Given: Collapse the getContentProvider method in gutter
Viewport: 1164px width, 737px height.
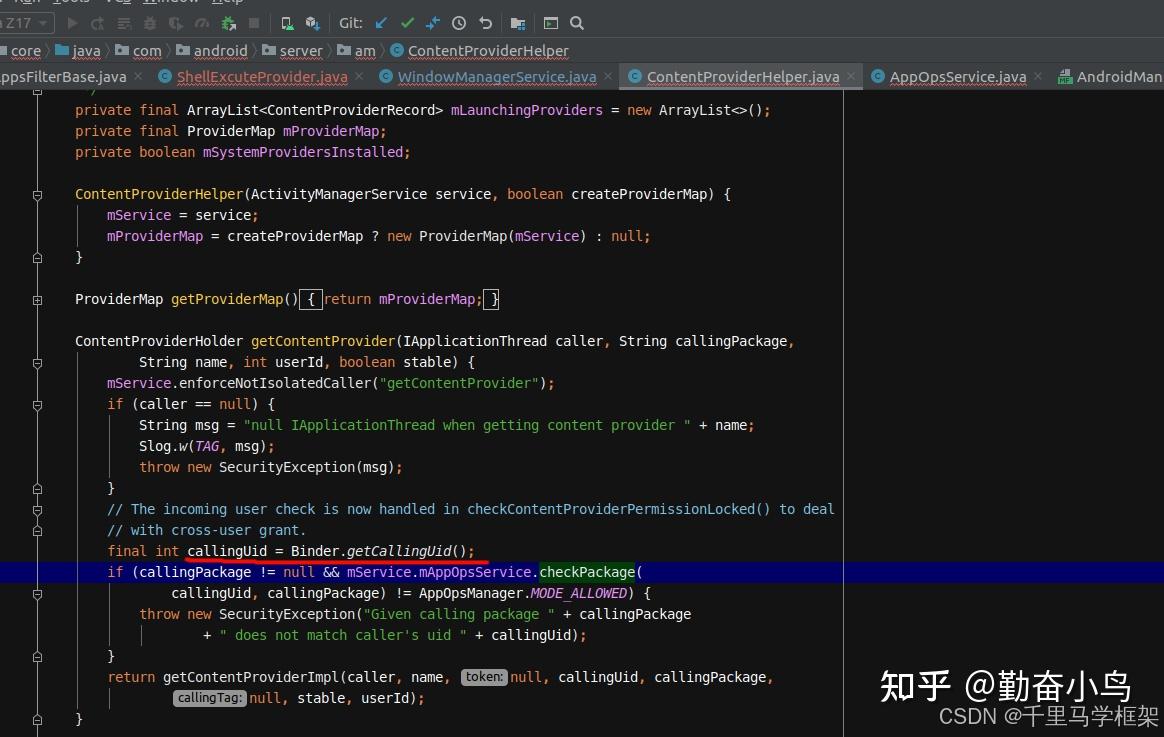Looking at the screenshot, I should click(37, 362).
